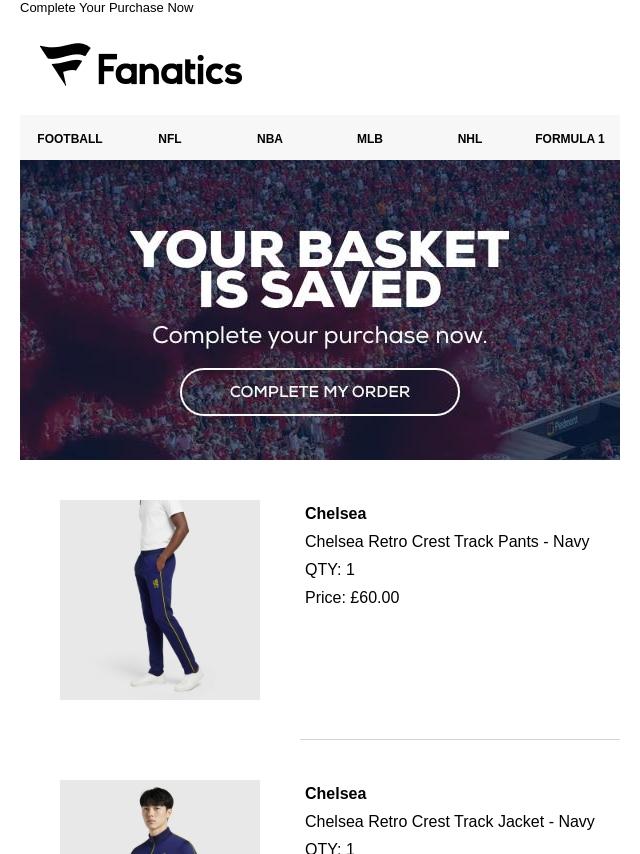Open Chelsea Retro Crest Track Jacket title
Image resolution: width=640 pixels, height=854 pixels.
click(450, 821)
